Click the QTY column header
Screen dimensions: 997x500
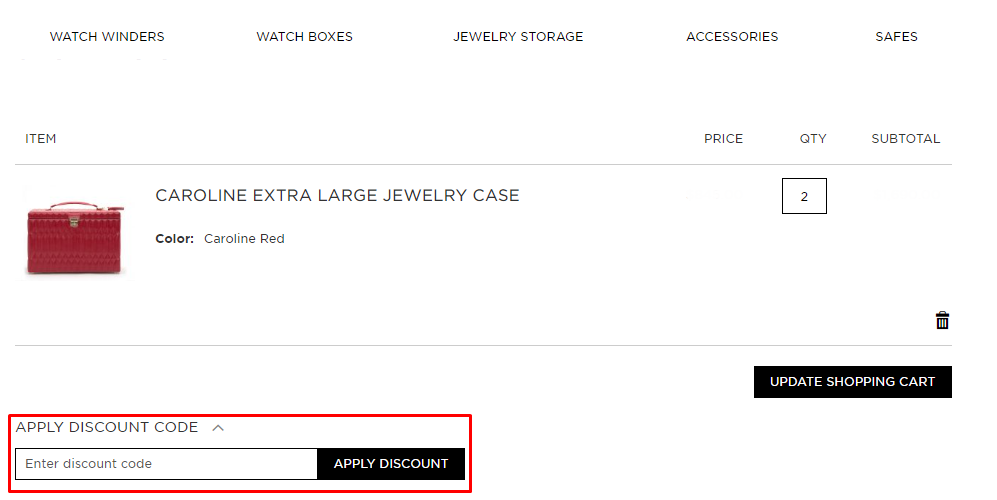point(813,139)
